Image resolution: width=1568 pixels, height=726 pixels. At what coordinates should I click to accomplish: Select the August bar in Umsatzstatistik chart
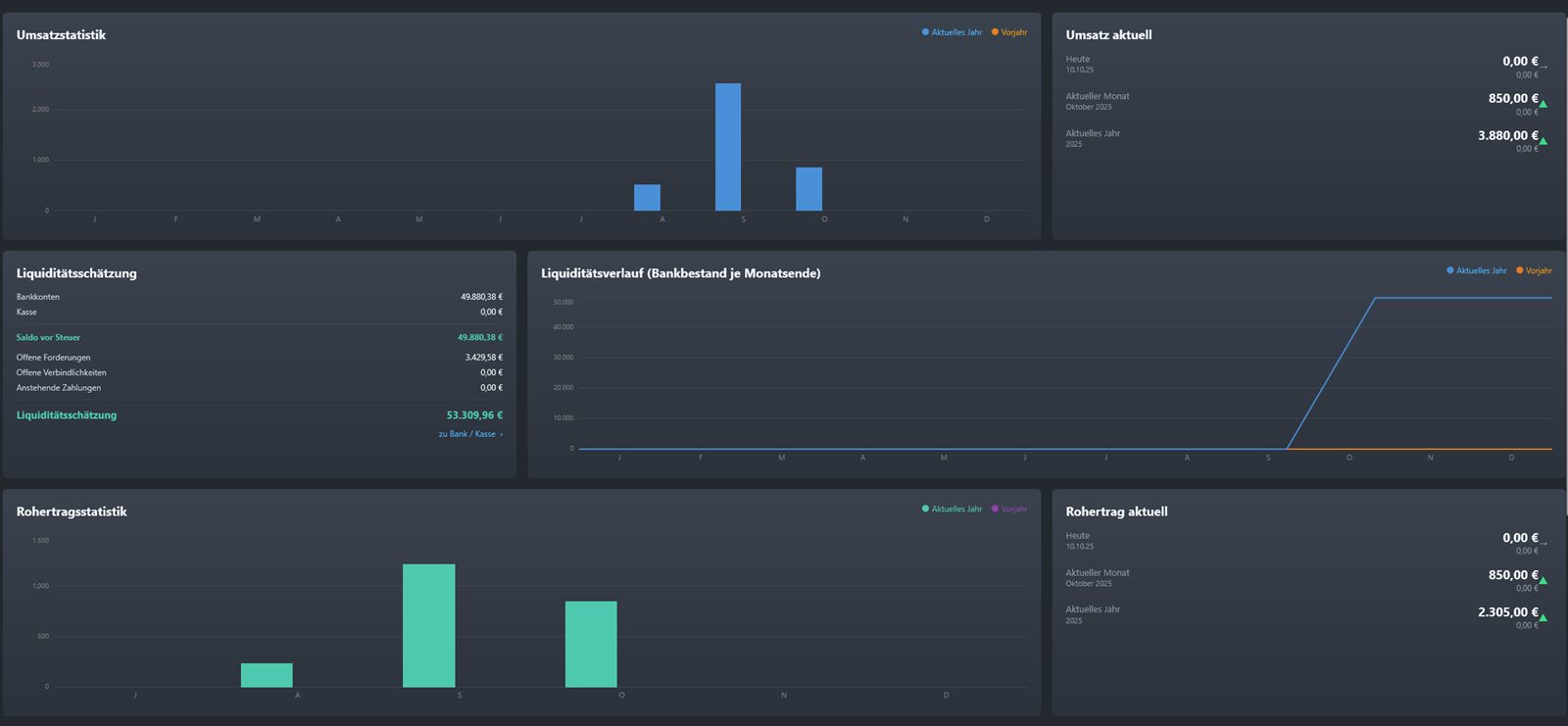[x=647, y=197]
